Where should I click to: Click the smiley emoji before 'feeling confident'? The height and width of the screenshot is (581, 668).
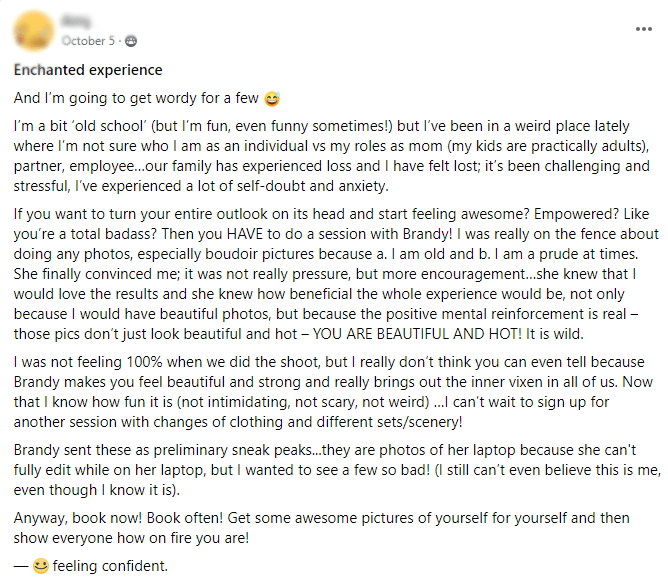(40, 567)
